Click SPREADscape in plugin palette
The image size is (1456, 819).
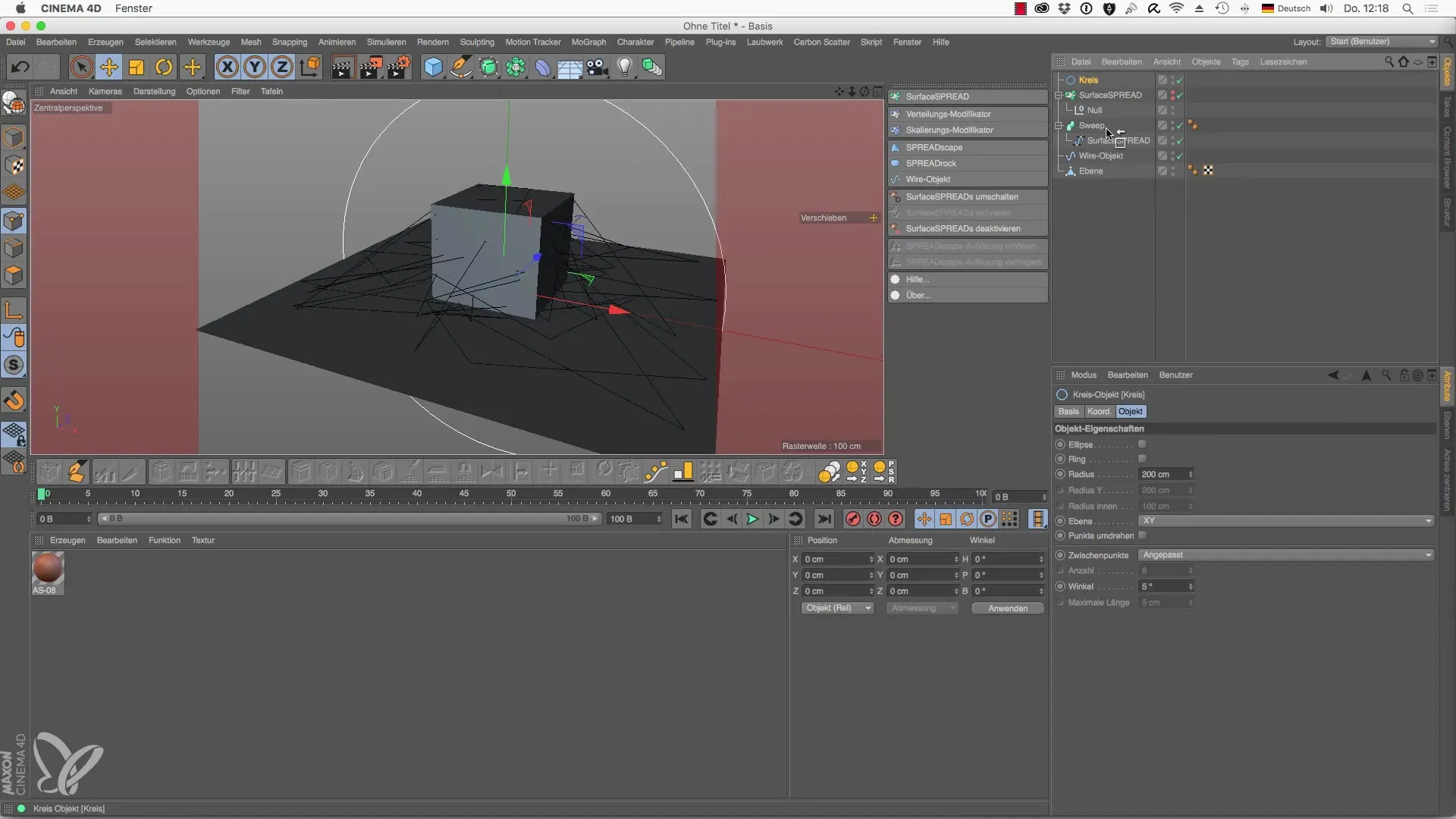tap(968, 147)
